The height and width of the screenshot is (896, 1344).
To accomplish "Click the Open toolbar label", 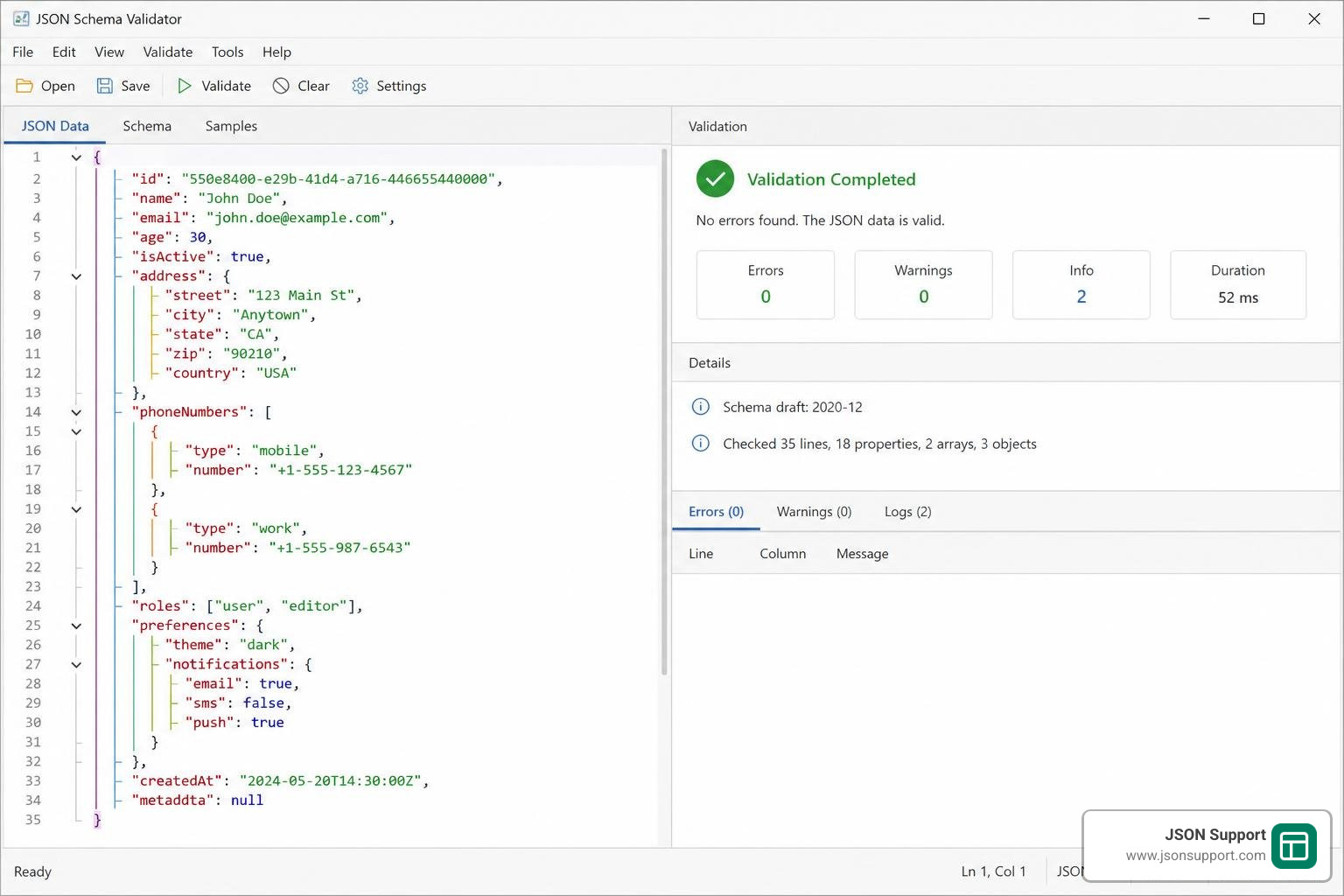I will pyautogui.click(x=58, y=86).
